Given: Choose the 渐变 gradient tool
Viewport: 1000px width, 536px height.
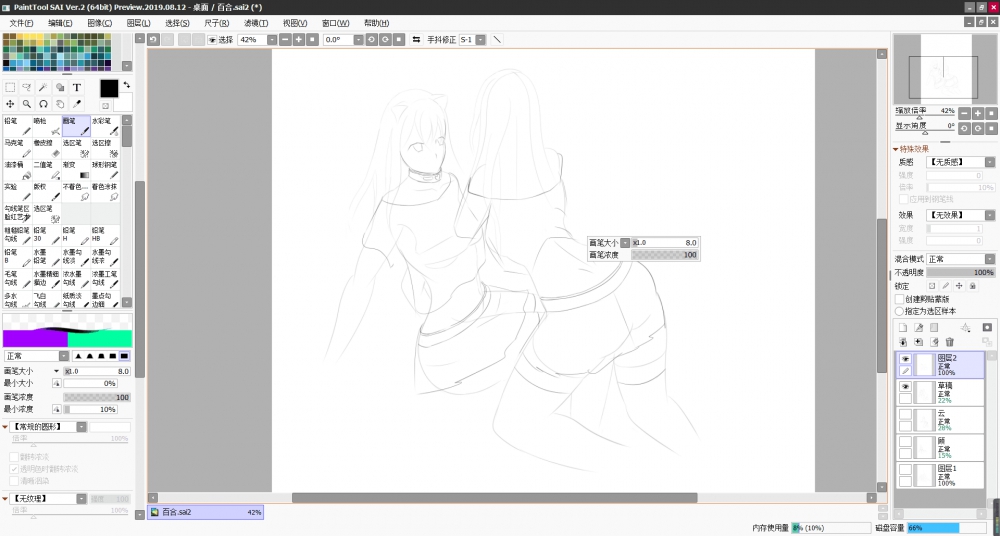Looking at the screenshot, I should [x=77, y=170].
